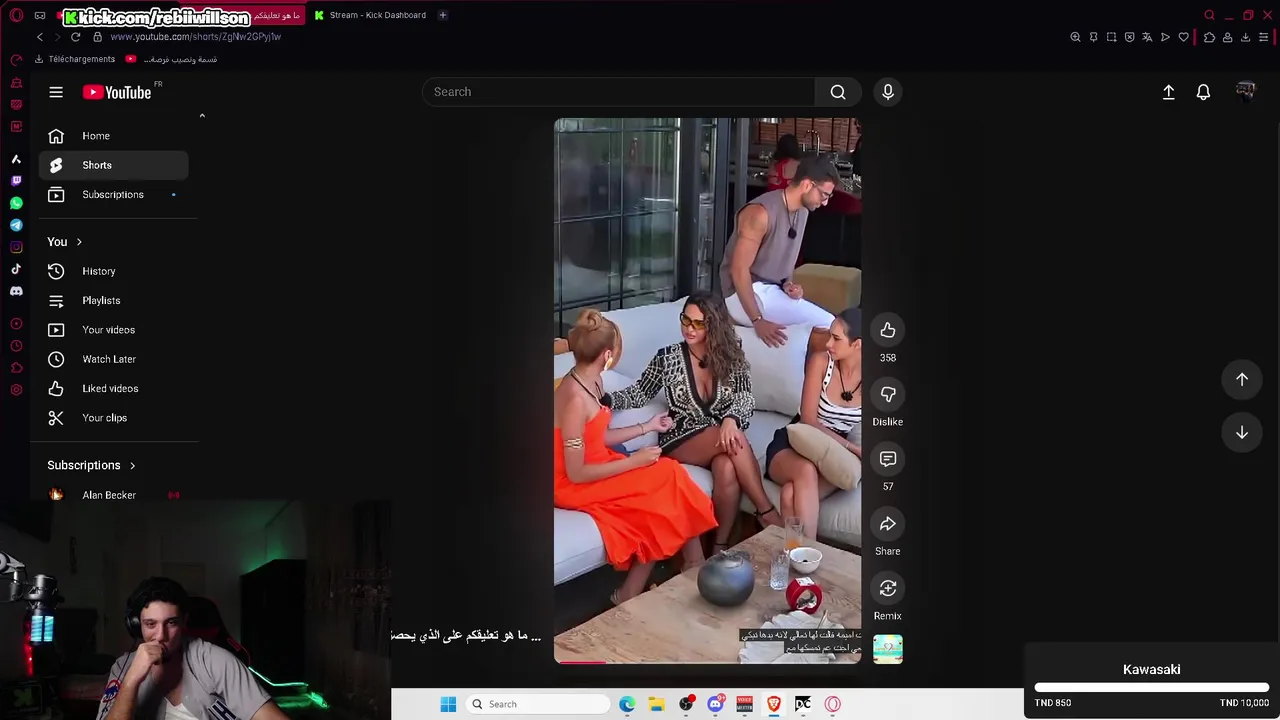Screen dimensions: 1280x720
Task: Open the Opera logo menu
Action: click(x=16, y=15)
